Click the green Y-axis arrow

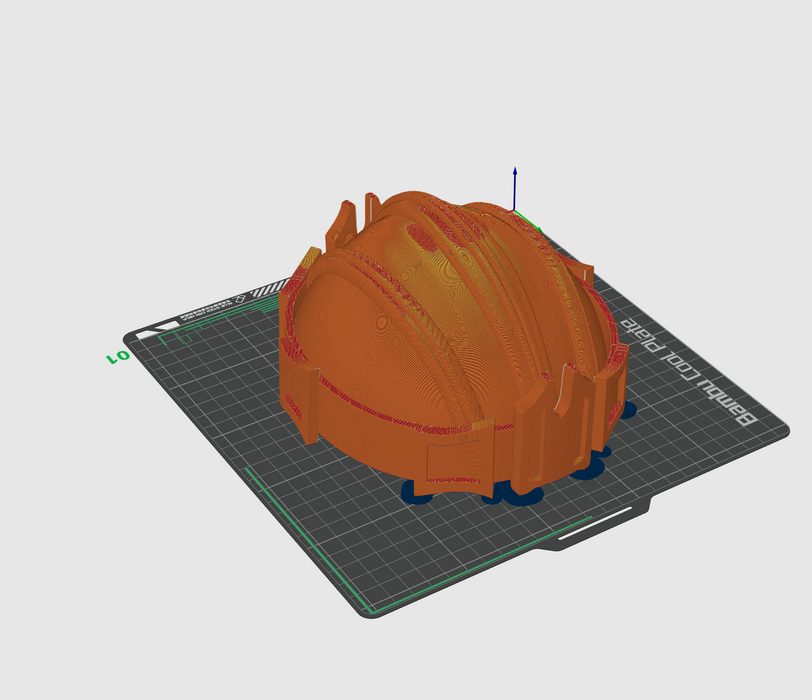(x=529, y=220)
